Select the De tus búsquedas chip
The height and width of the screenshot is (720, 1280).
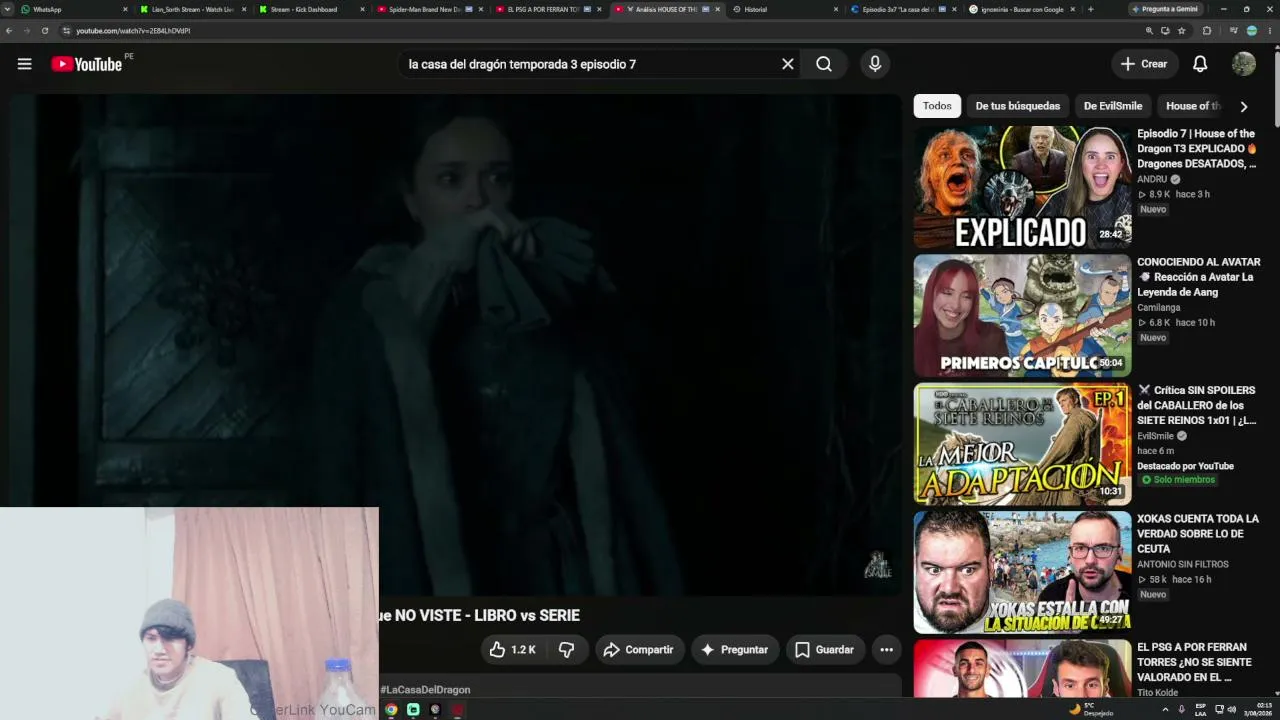click(x=1018, y=106)
